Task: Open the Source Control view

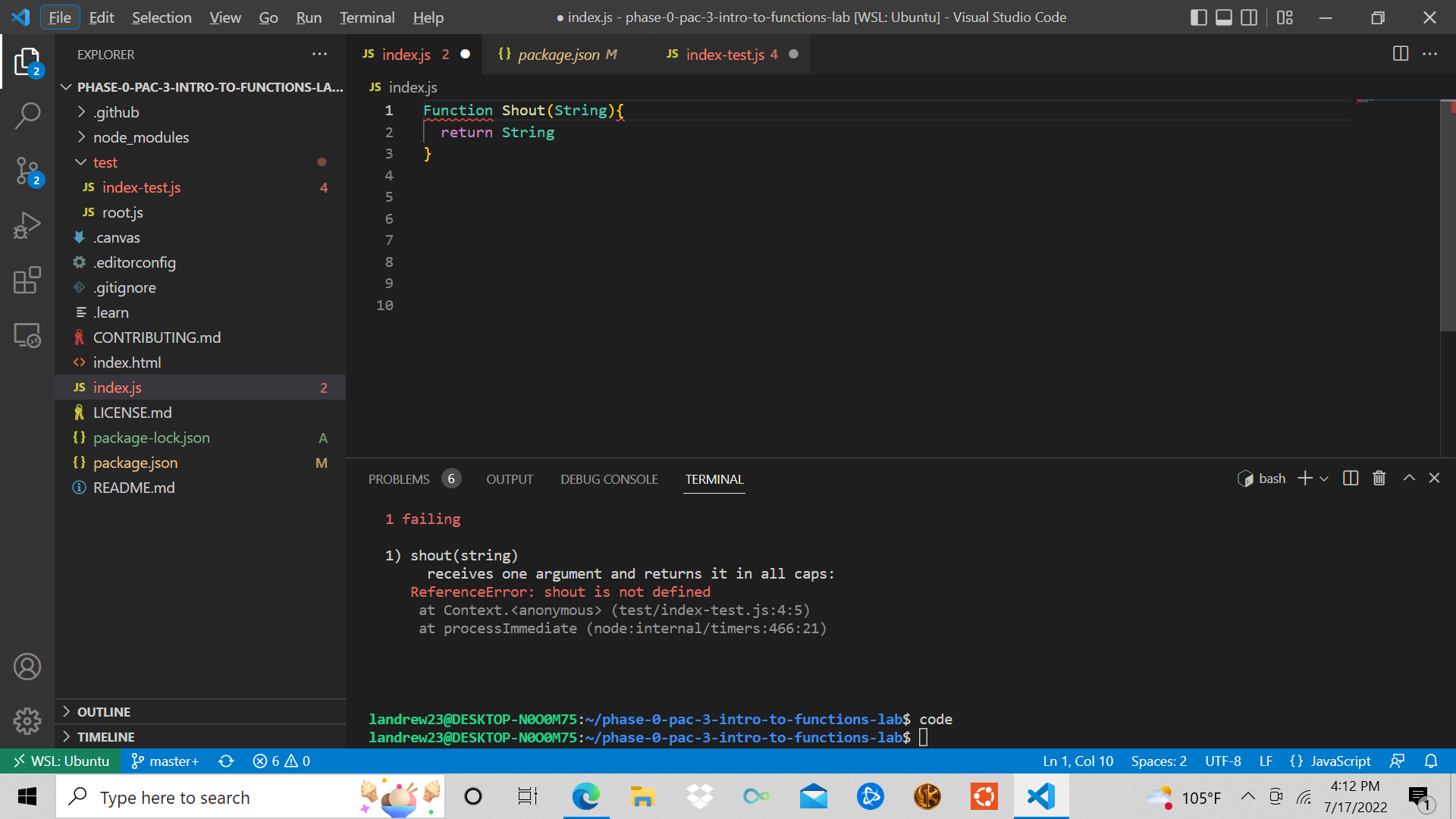Action: click(27, 171)
